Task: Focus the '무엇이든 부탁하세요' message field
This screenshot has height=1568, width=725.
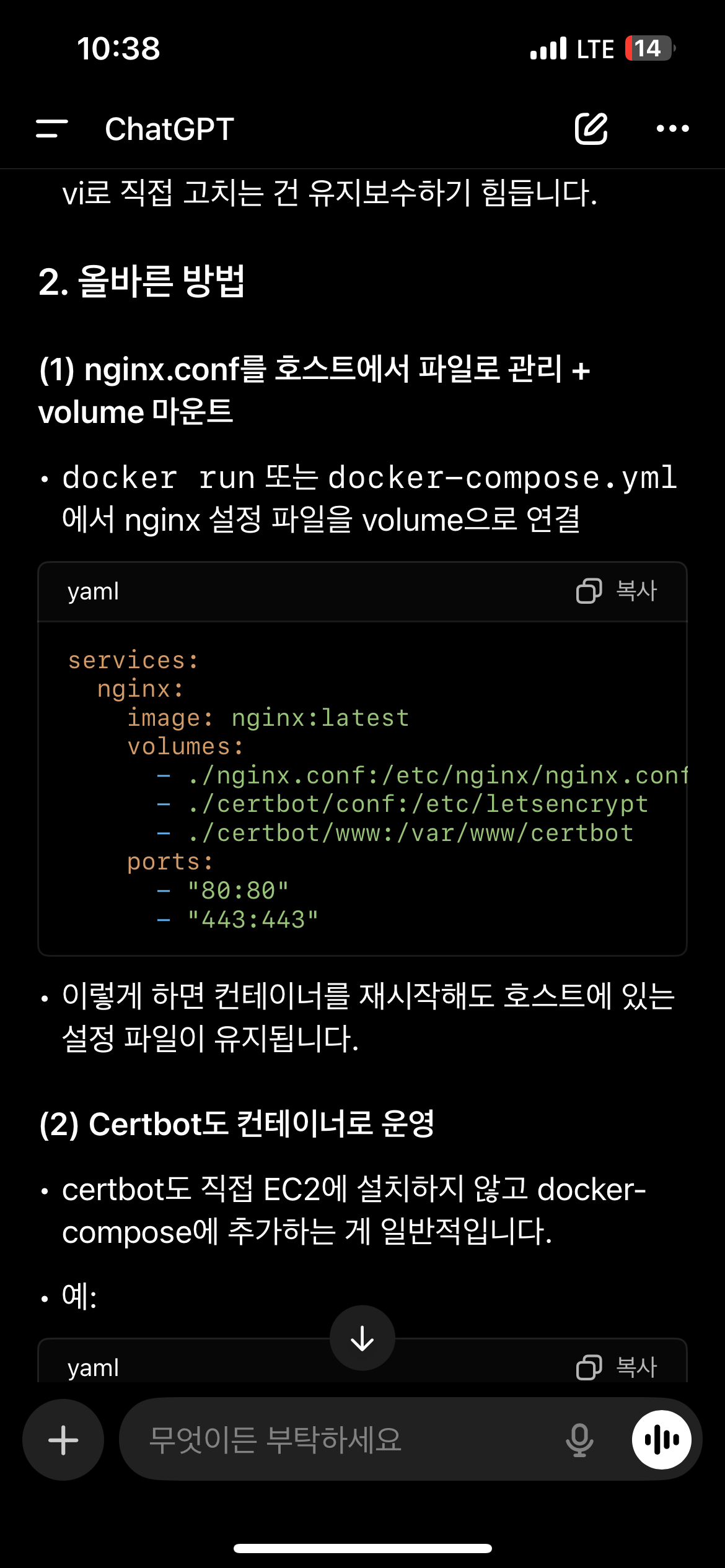Action: [347, 1440]
